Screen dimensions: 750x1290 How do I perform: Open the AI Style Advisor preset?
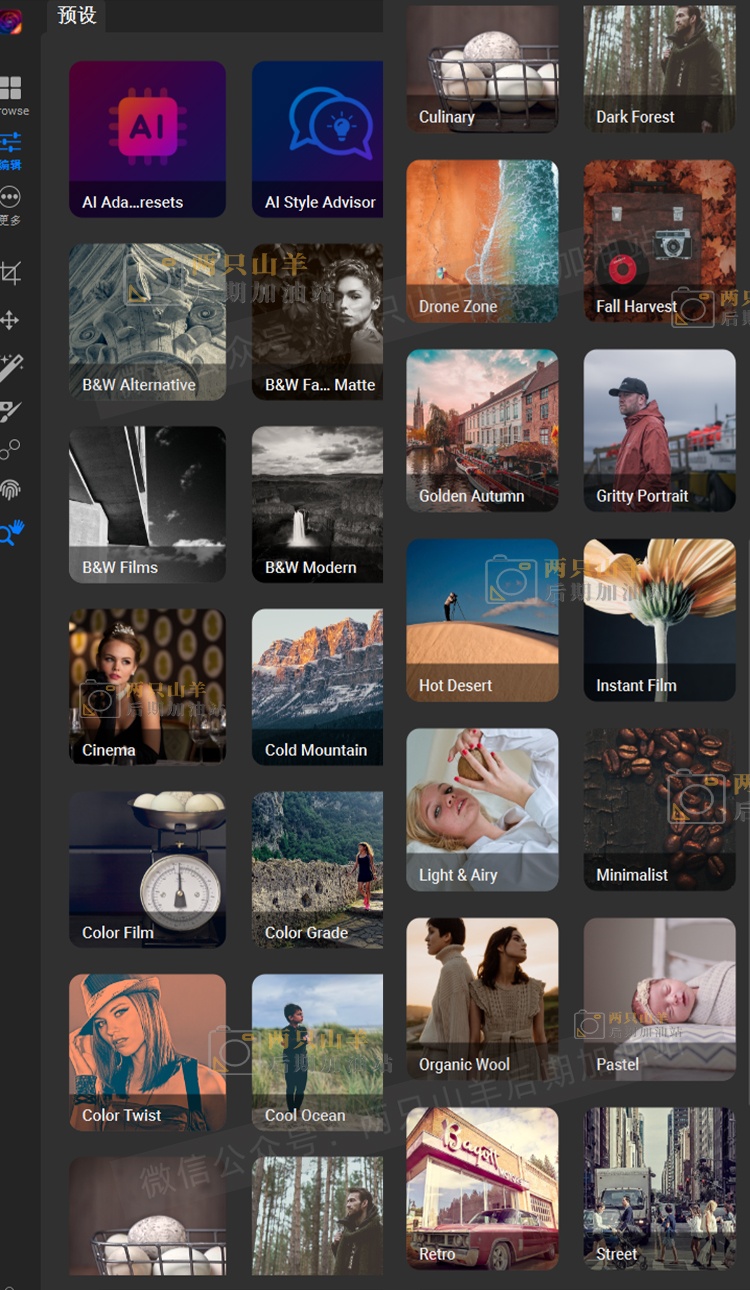[317, 139]
